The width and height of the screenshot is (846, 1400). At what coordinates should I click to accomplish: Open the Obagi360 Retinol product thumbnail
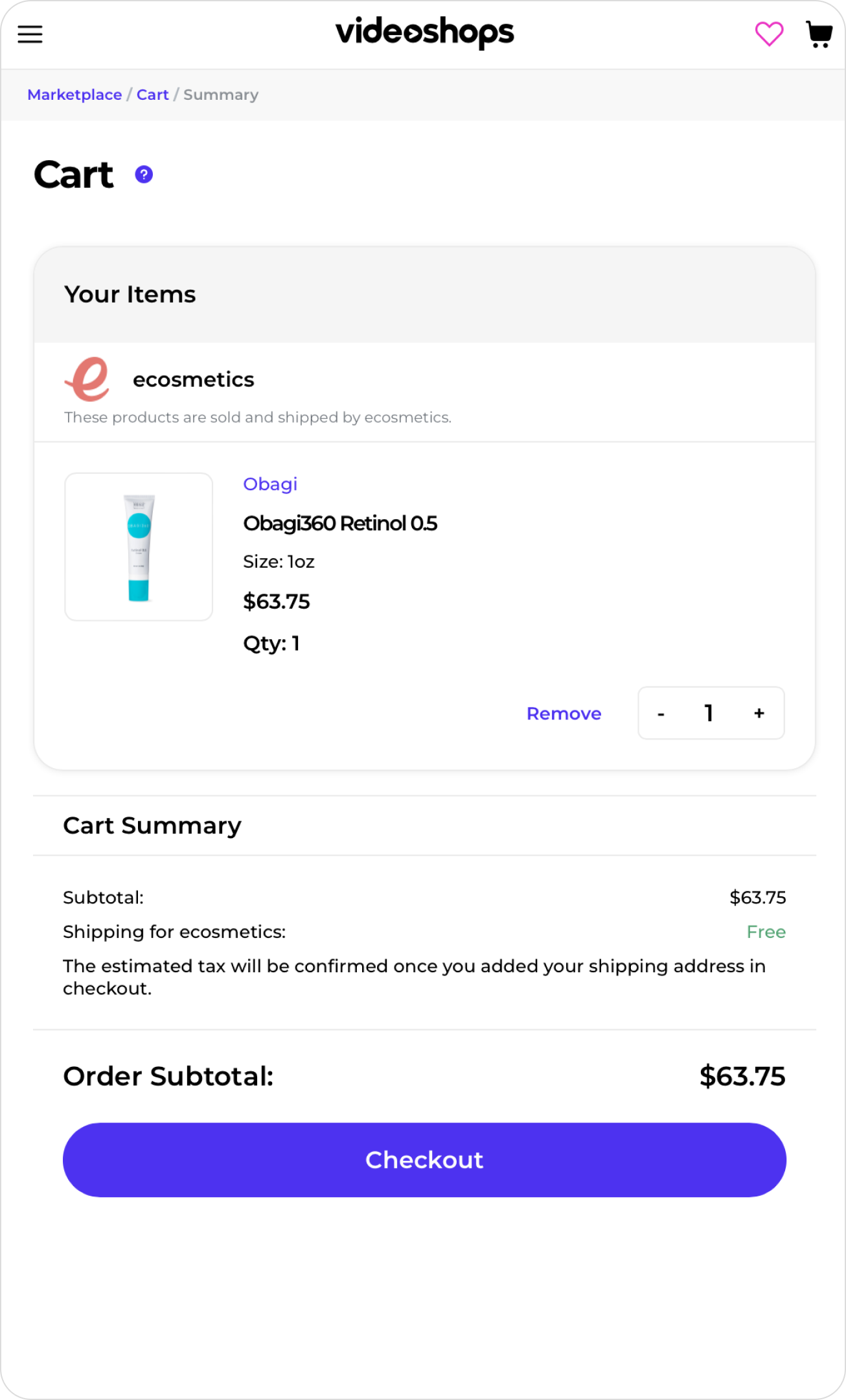[x=139, y=547]
